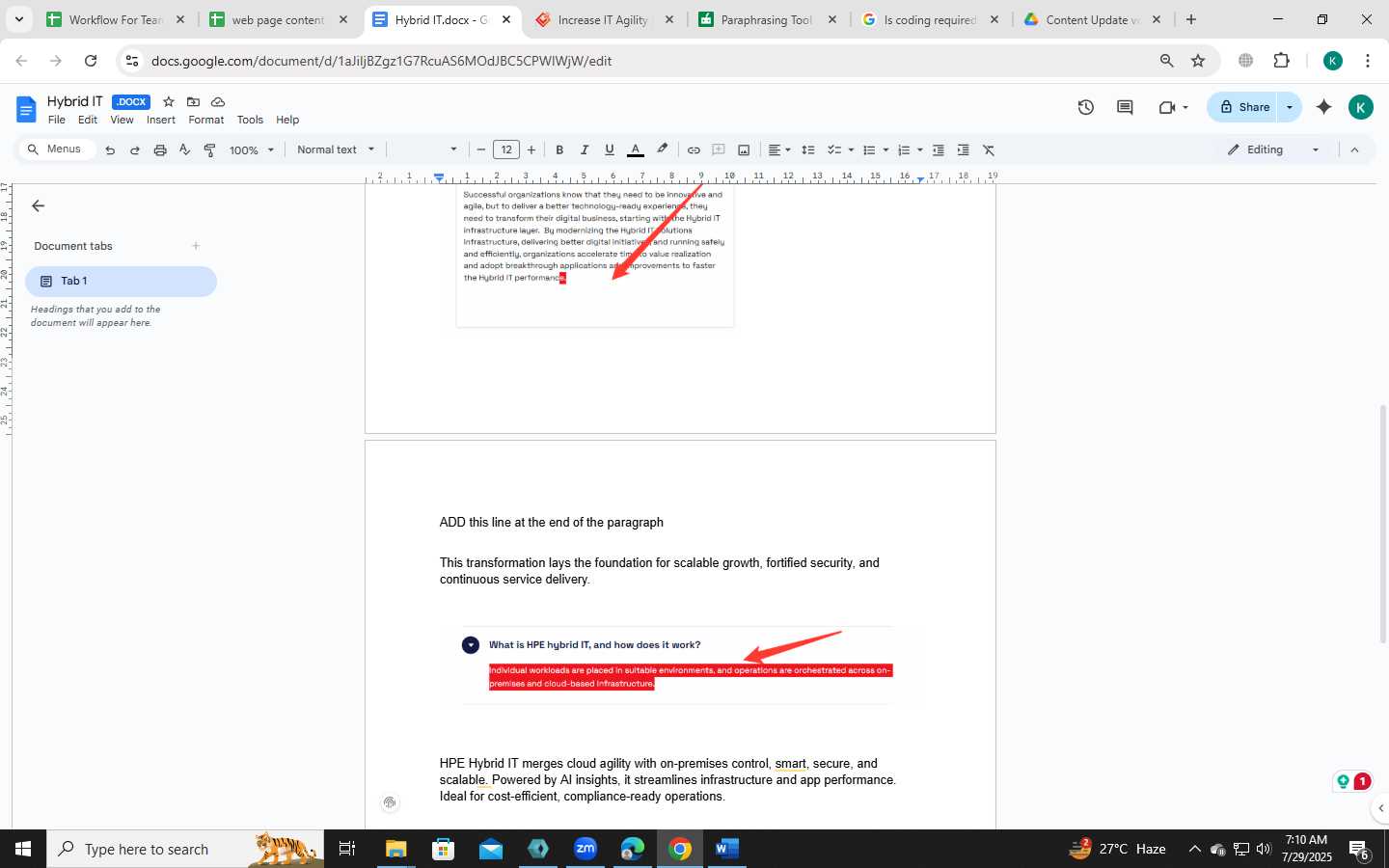Image resolution: width=1389 pixels, height=868 pixels.
Task: Print the document using the printer icon
Action: click(x=160, y=149)
